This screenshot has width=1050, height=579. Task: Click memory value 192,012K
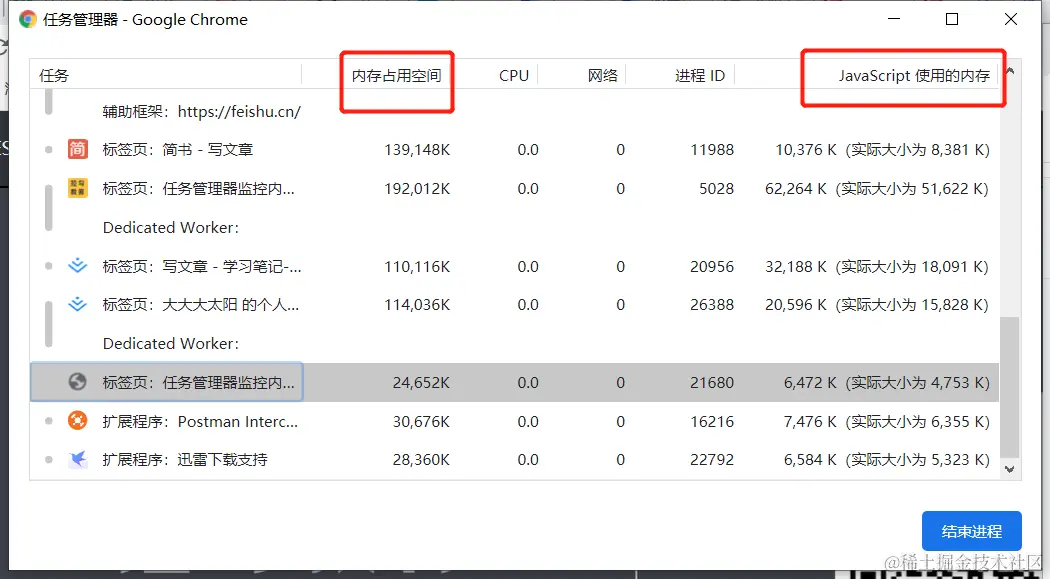(417, 189)
